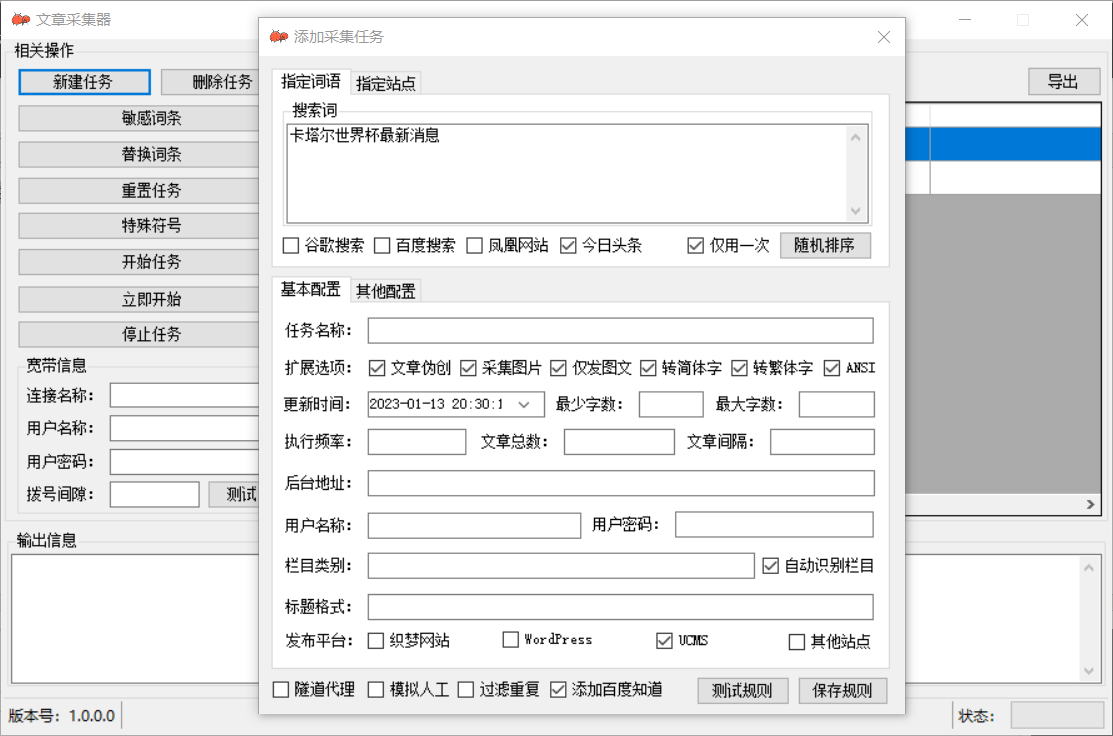The height and width of the screenshot is (736, 1113).
Task: Toggle the 采集图片 checkbox
Action: pyautogui.click(x=468, y=368)
